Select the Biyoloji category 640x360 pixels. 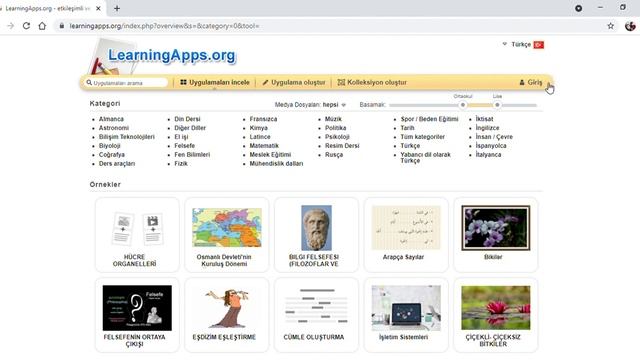pyautogui.click(x=109, y=146)
